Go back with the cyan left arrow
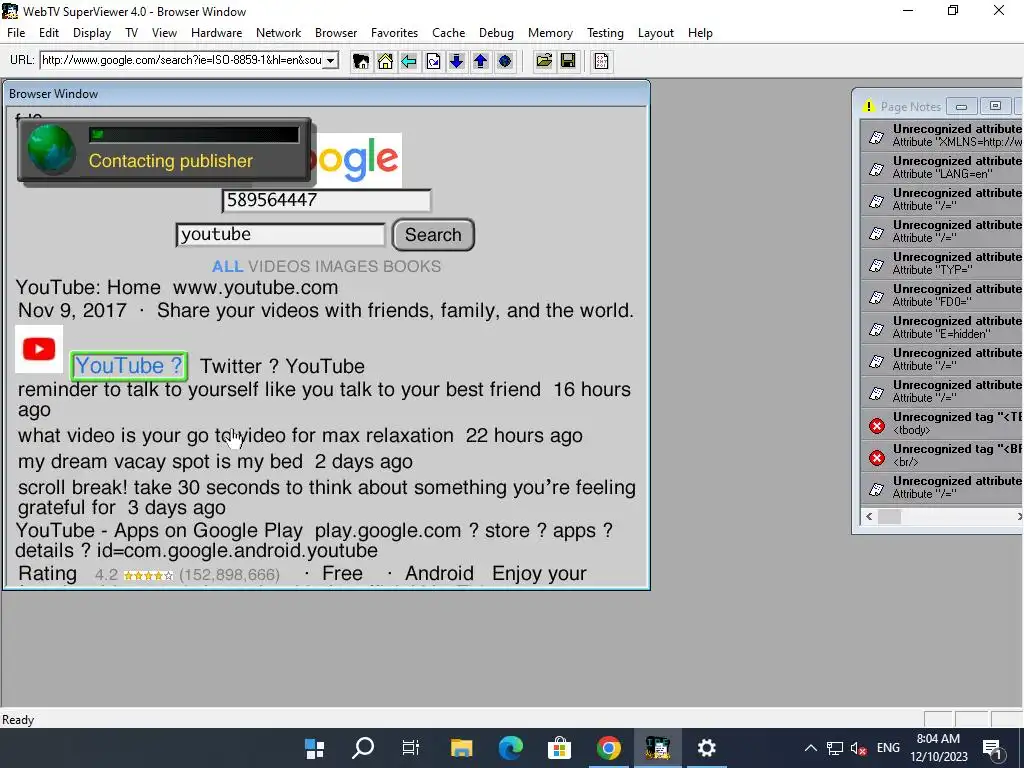The width and height of the screenshot is (1024, 768). [409, 61]
